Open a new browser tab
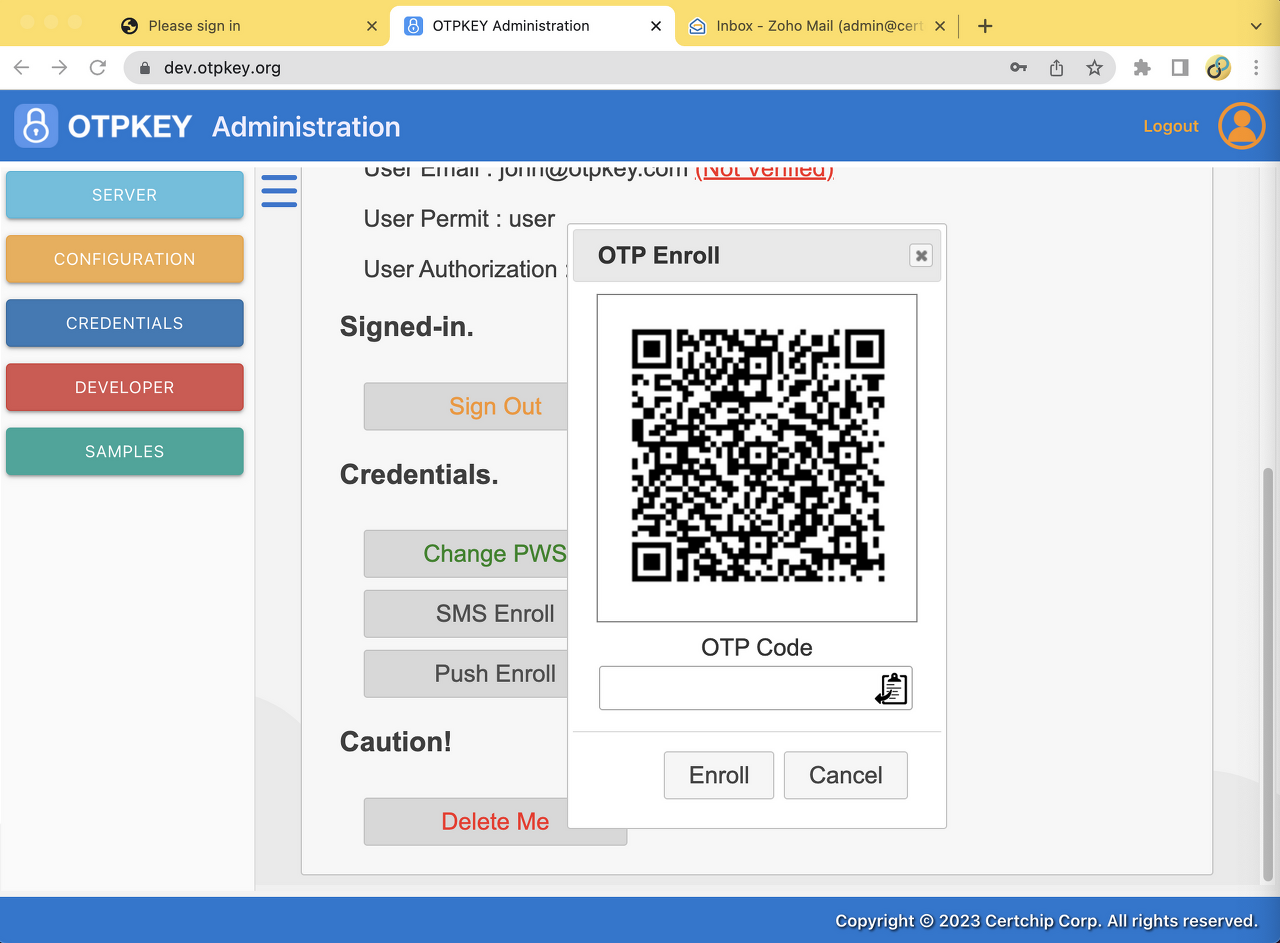The height and width of the screenshot is (943, 1280). click(985, 26)
